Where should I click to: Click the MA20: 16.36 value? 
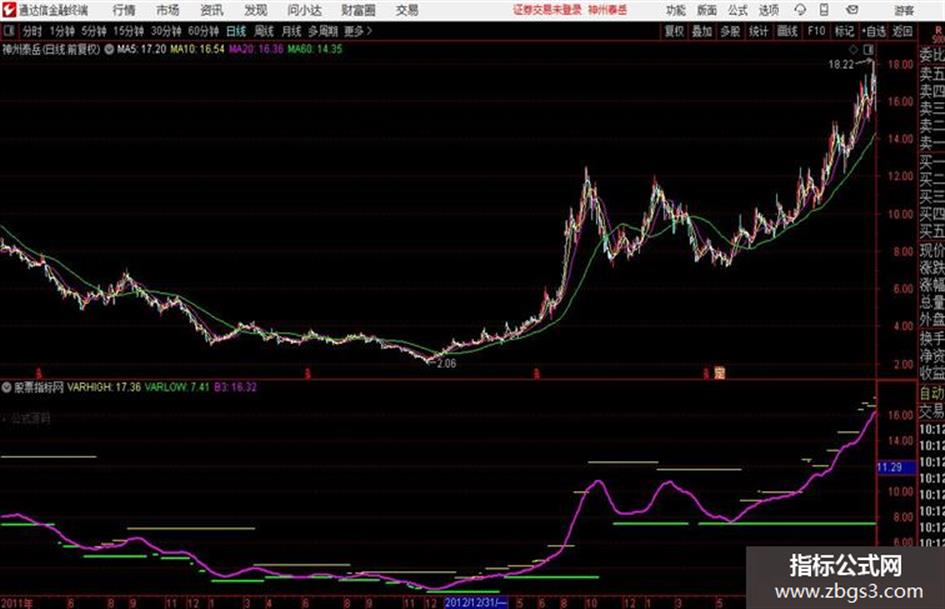[256, 49]
